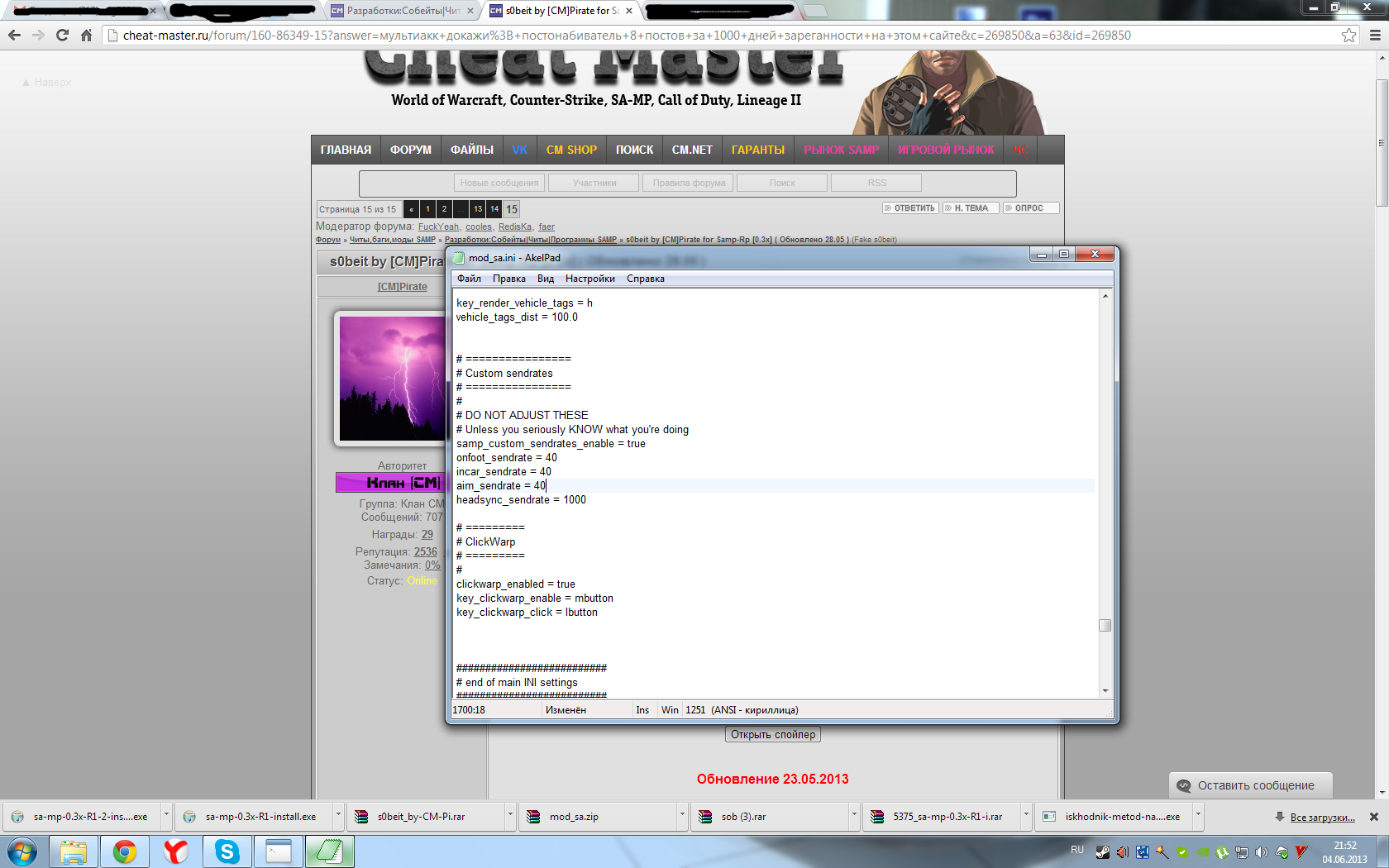Switch to Google Chrome in taskbar

point(125,851)
